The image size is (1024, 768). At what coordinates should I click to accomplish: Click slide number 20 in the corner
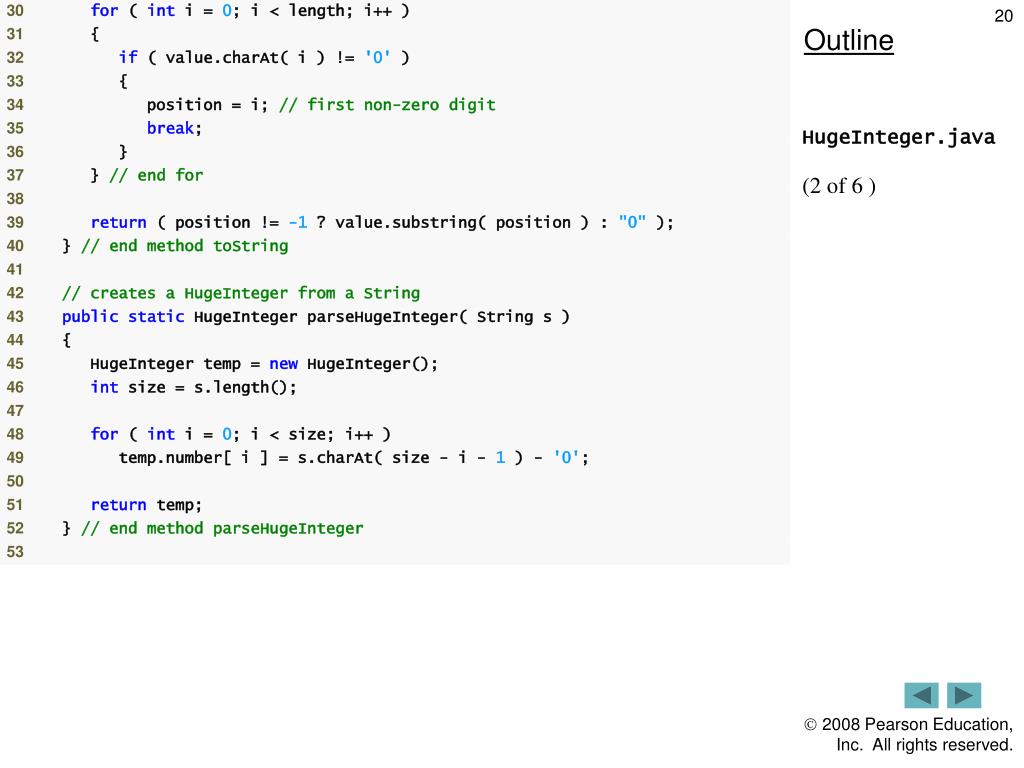(1003, 16)
